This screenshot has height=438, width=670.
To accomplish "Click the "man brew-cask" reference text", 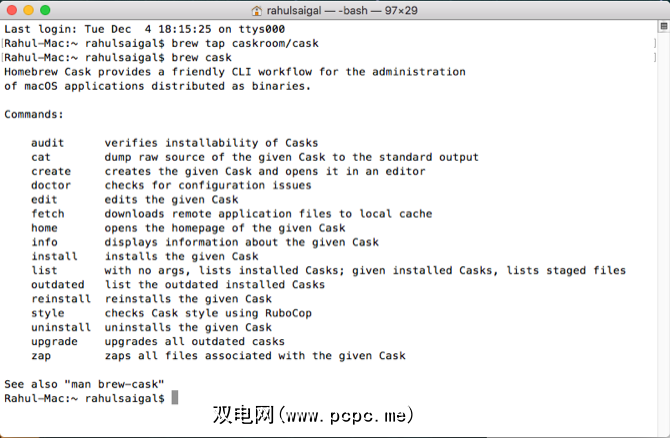I will point(124,384).
